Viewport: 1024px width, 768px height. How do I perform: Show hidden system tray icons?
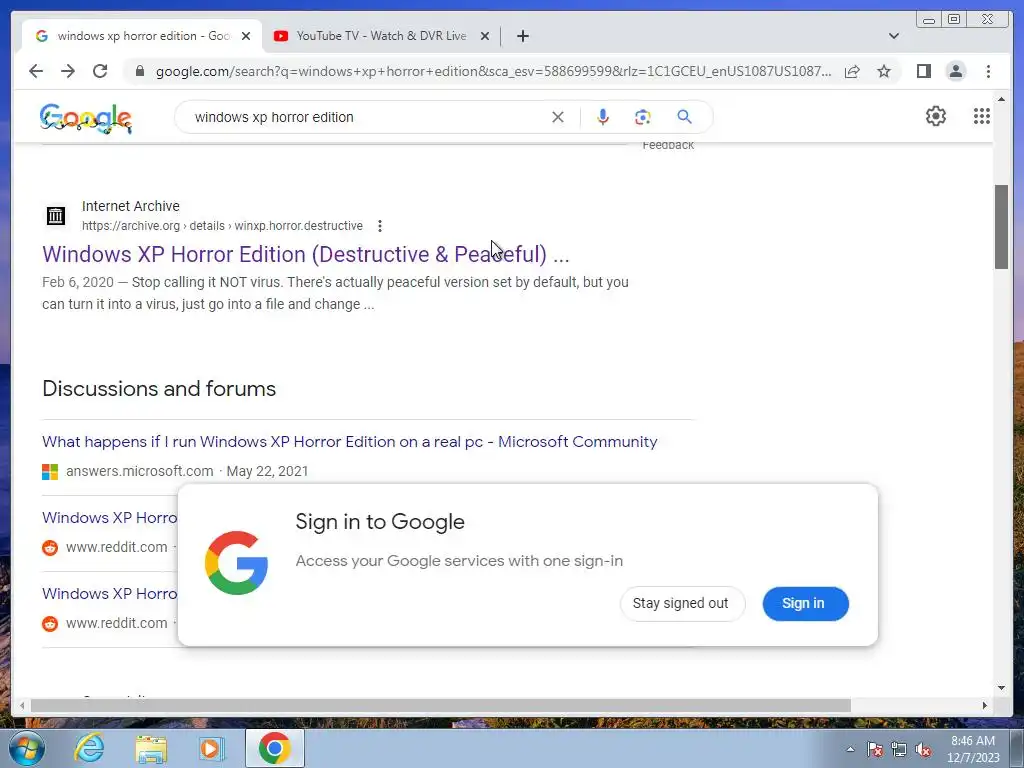850,750
